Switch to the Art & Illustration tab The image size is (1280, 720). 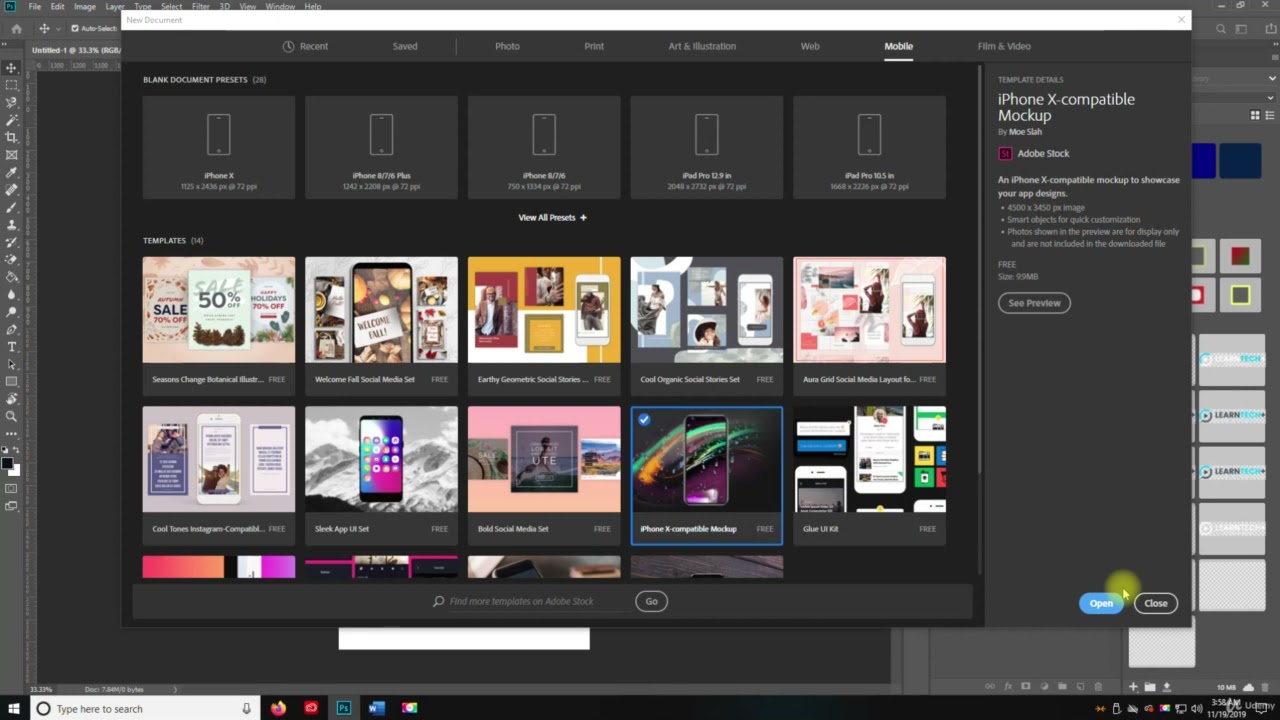tap(702, 46)
